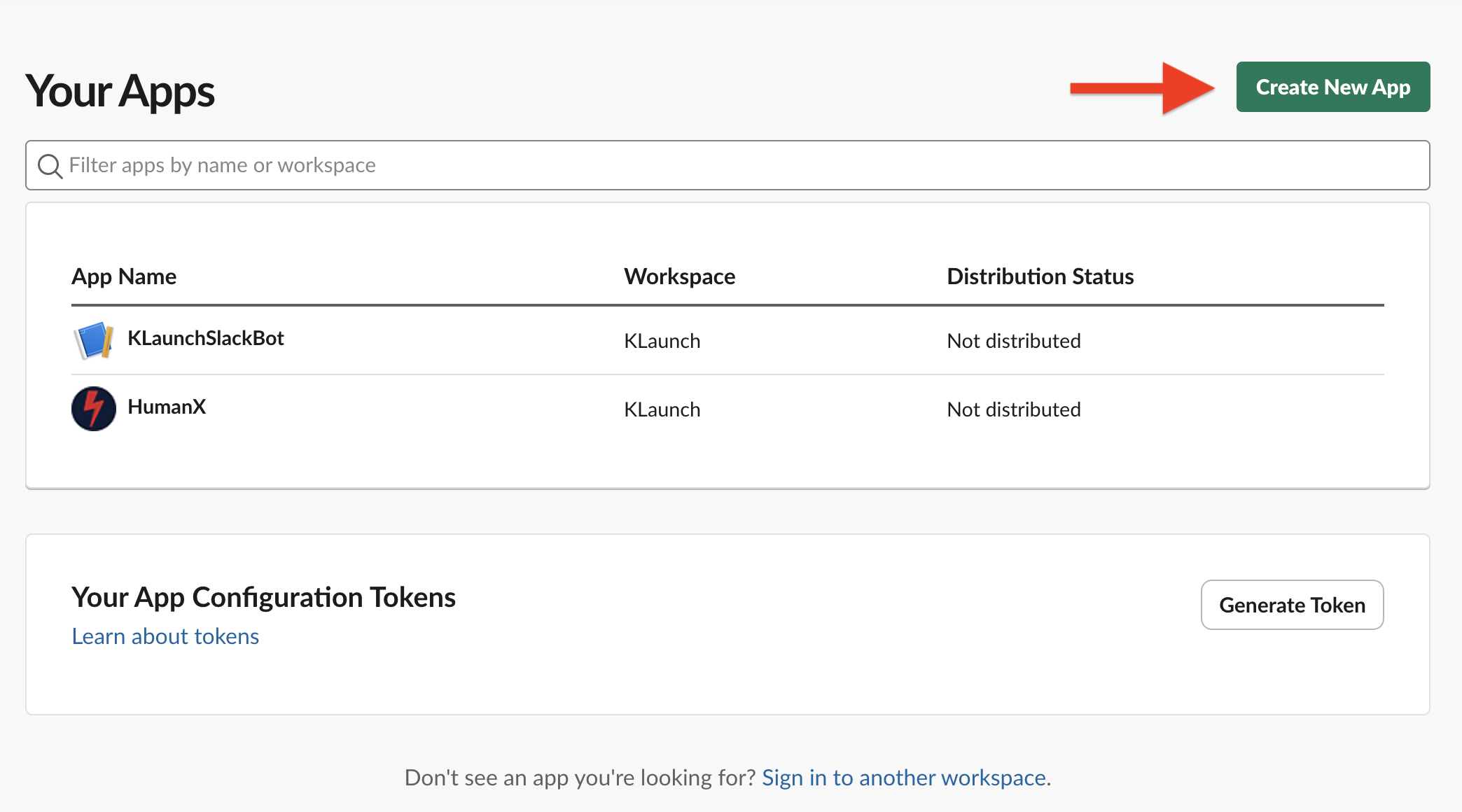Click the HumanX lightning bolt icon

(x=94, y=409)
